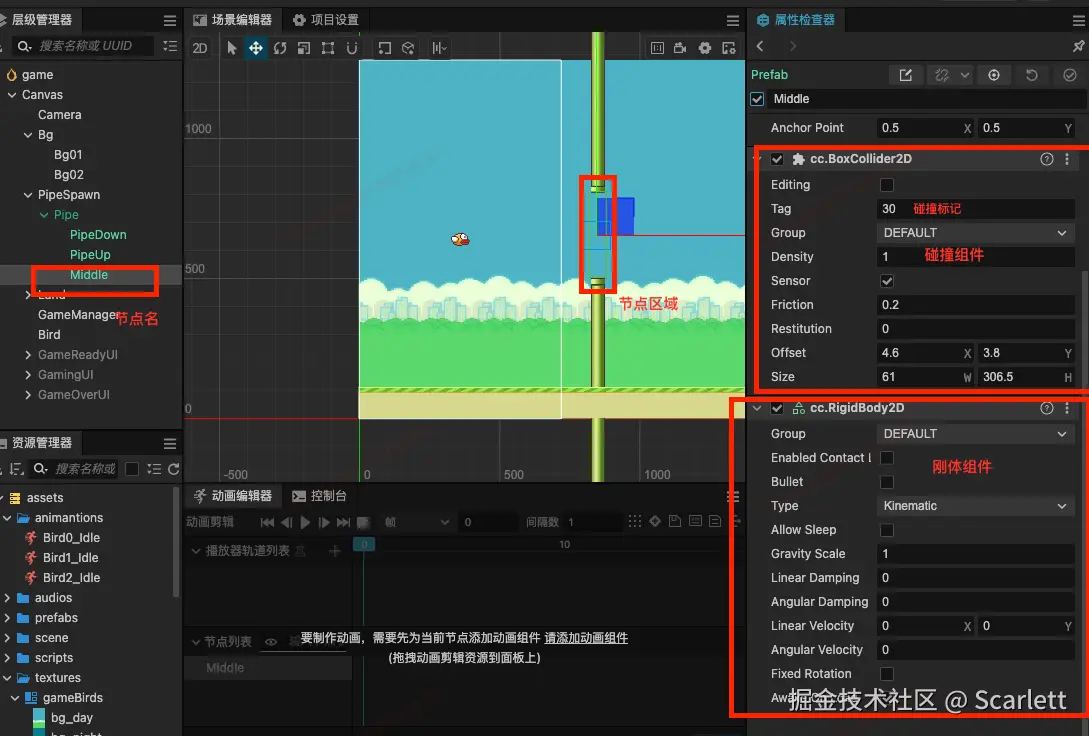Toggle the Middle node active checkbox
This screenshot has width=1089, height=736.
pyautogui.click(x=758, y=99)
